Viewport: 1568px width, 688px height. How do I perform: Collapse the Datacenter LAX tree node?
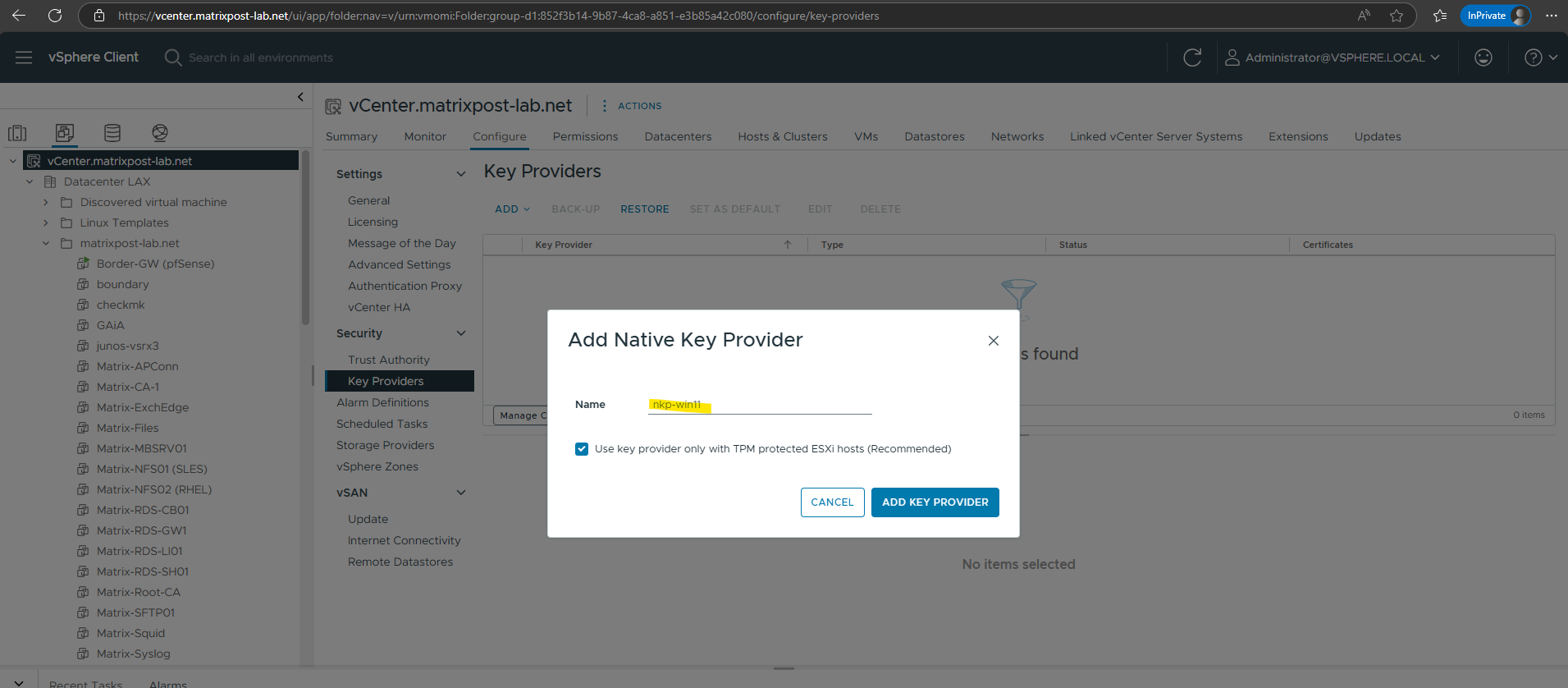[x=30, y=181]
